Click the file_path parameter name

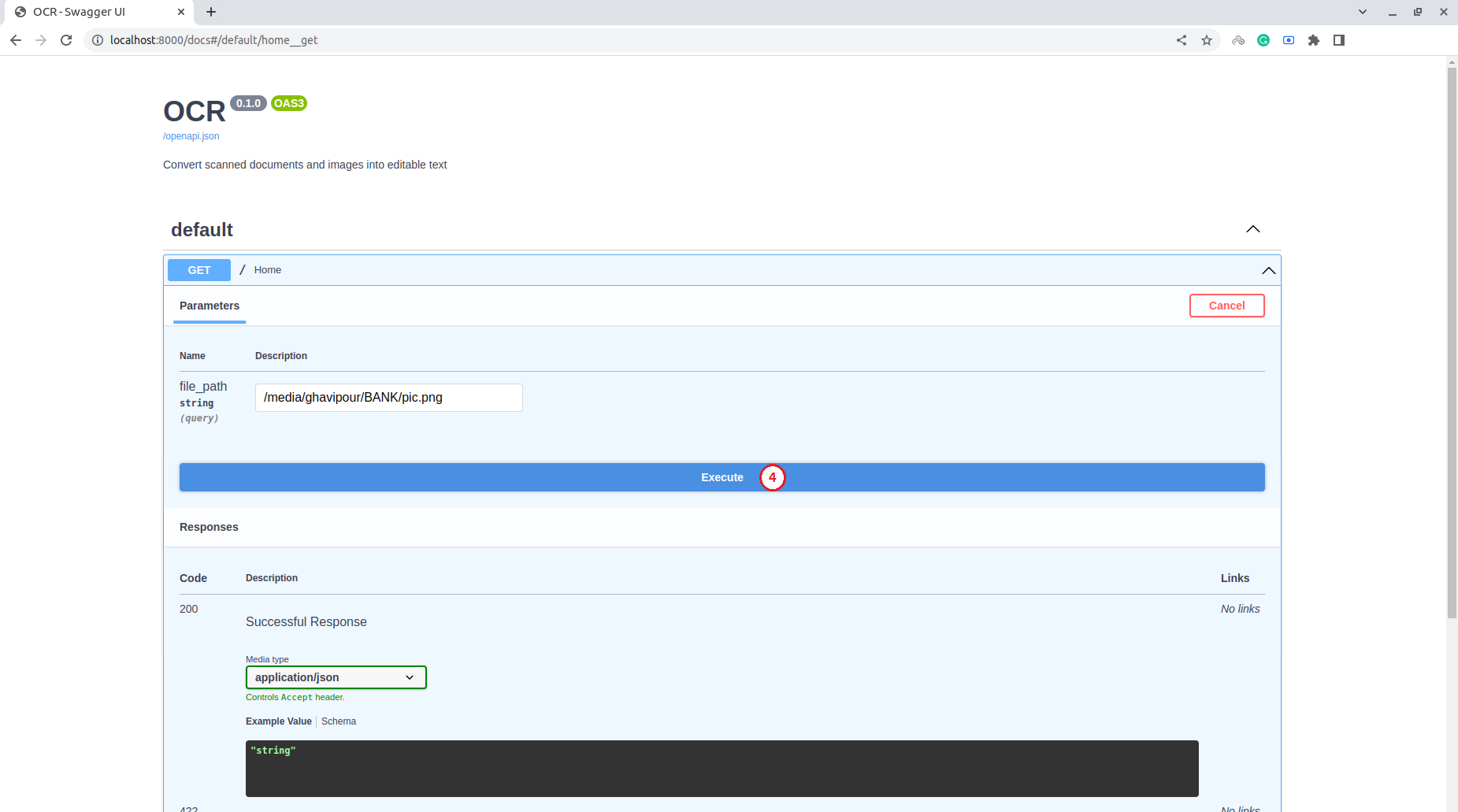pyautogui.click(x=203, y=387)
